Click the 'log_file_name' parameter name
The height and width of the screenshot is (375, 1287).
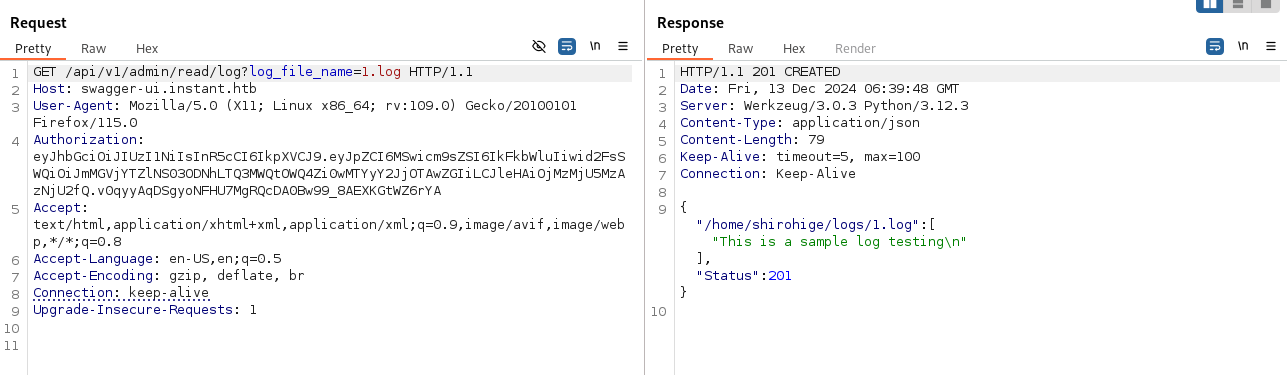tap(300, 72)
